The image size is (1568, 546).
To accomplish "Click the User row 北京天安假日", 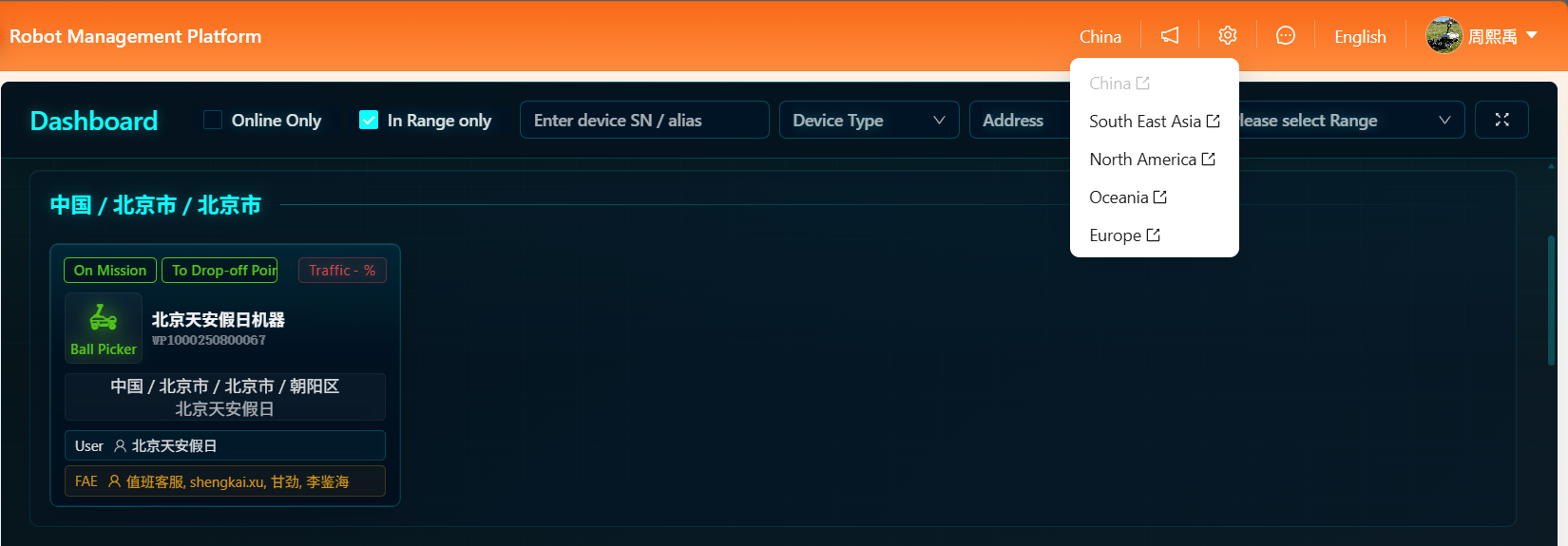I will [225, 445].
